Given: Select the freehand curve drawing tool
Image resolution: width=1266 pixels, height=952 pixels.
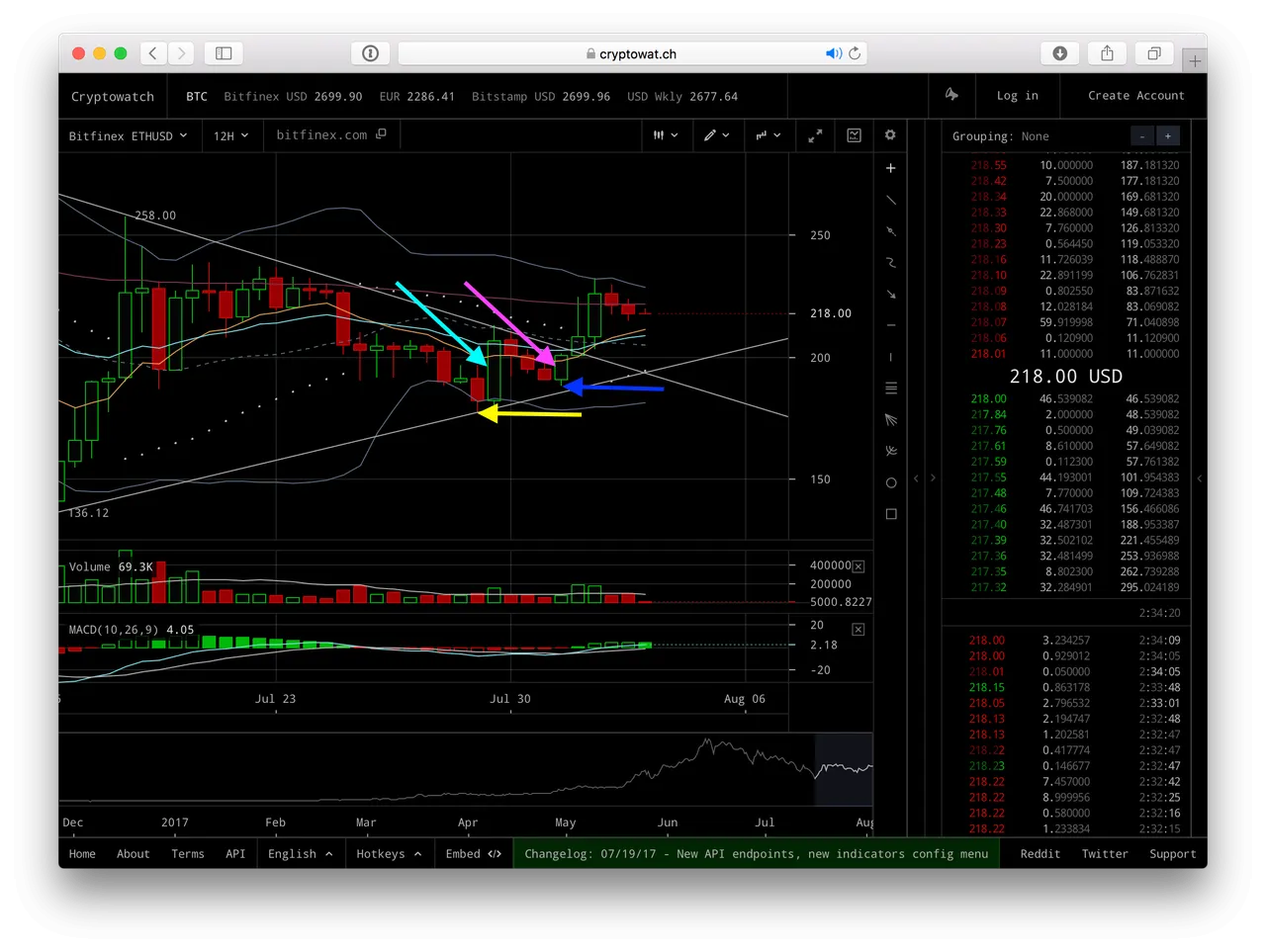Looking at the screenshot, I should tap(890, 263).
